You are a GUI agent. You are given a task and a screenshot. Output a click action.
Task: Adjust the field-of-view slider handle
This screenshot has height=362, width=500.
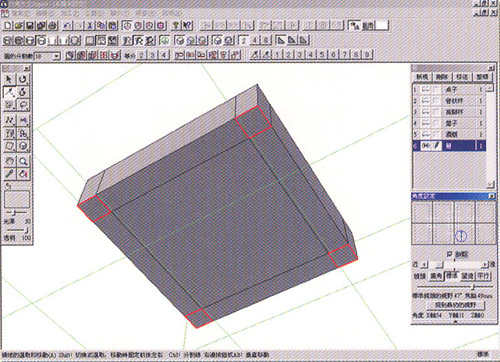coord(473,287)
